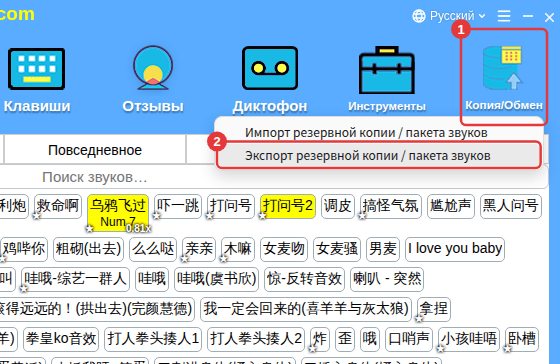Play the 打问号 sound
The image size is (560, 364).
[x=231, y=206]
